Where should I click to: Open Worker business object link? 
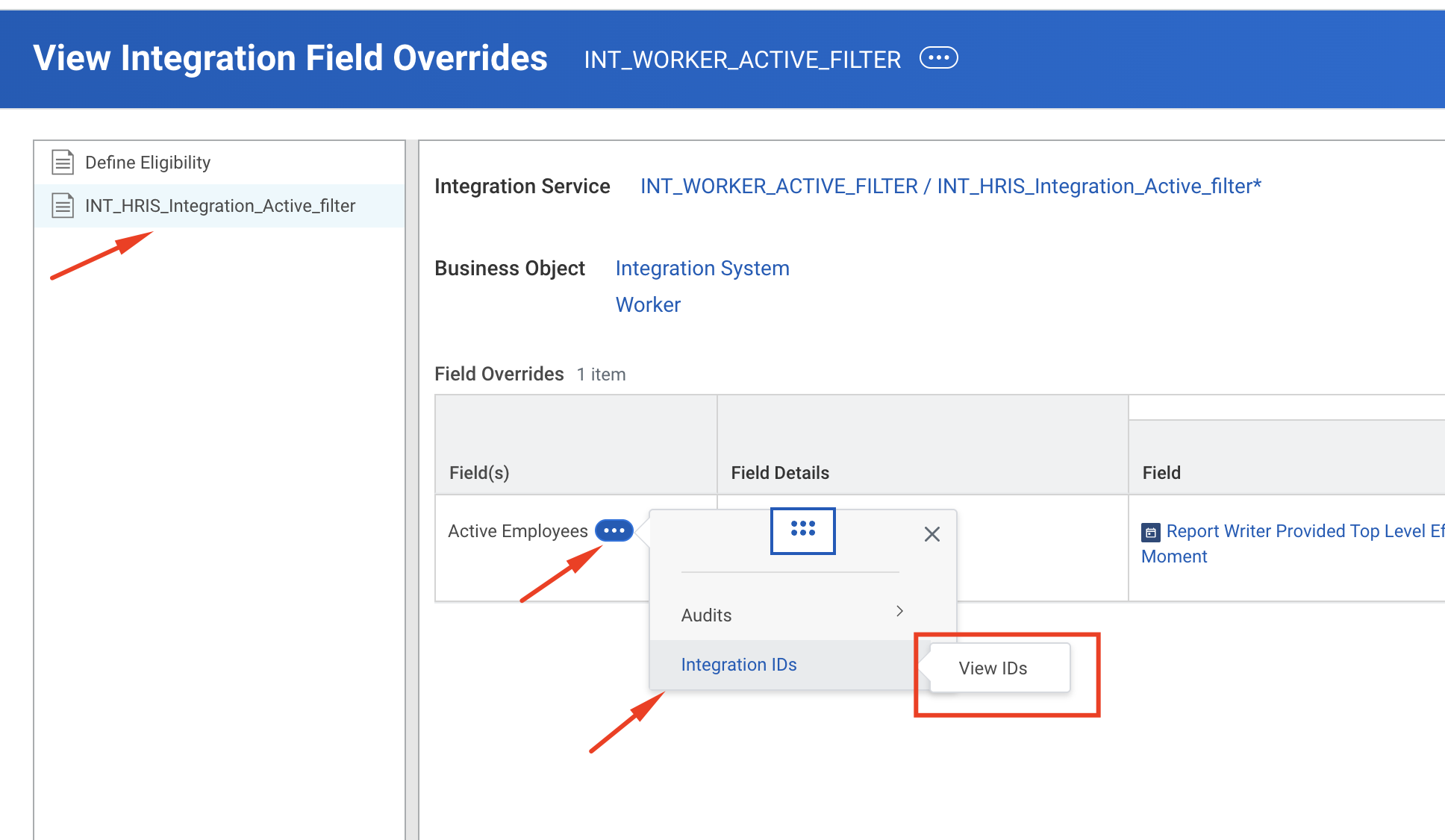[x=647, y=304]
